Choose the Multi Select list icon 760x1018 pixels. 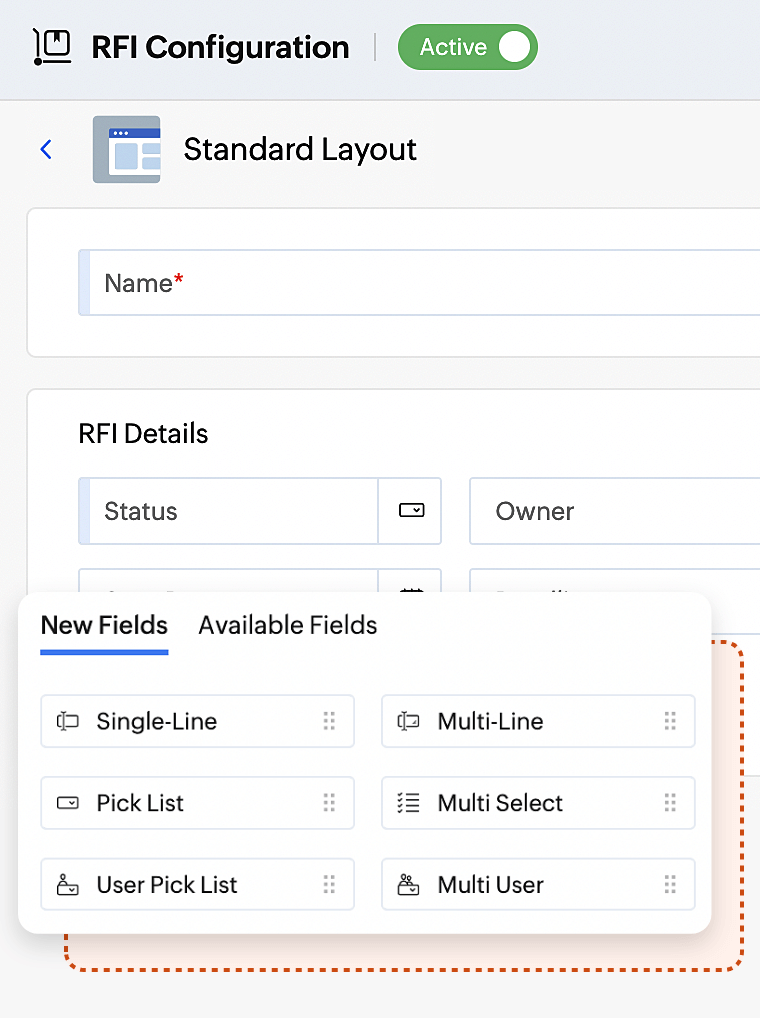pos(407,803)
